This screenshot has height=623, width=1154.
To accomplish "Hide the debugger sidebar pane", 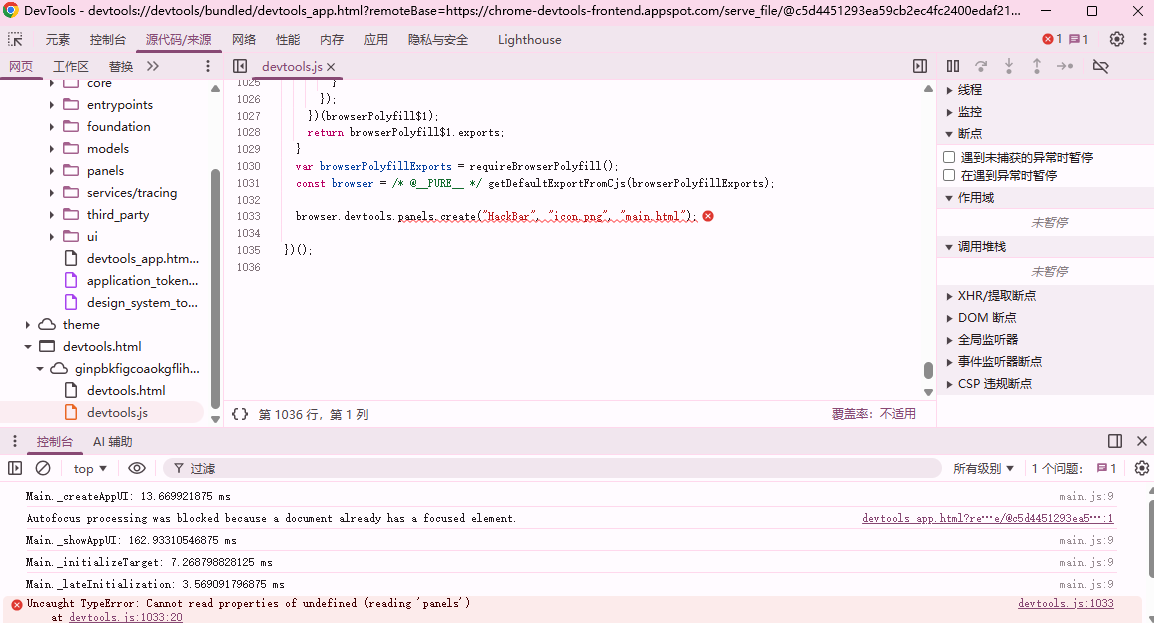I will (x=920, y=66).
